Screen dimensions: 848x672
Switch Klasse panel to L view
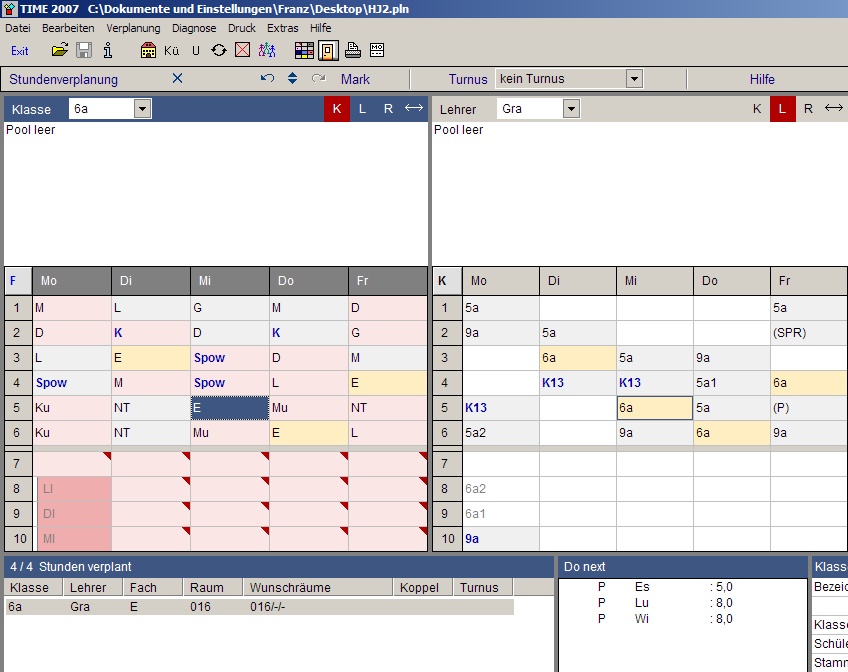pyautogui.click(x=362, y=109)
